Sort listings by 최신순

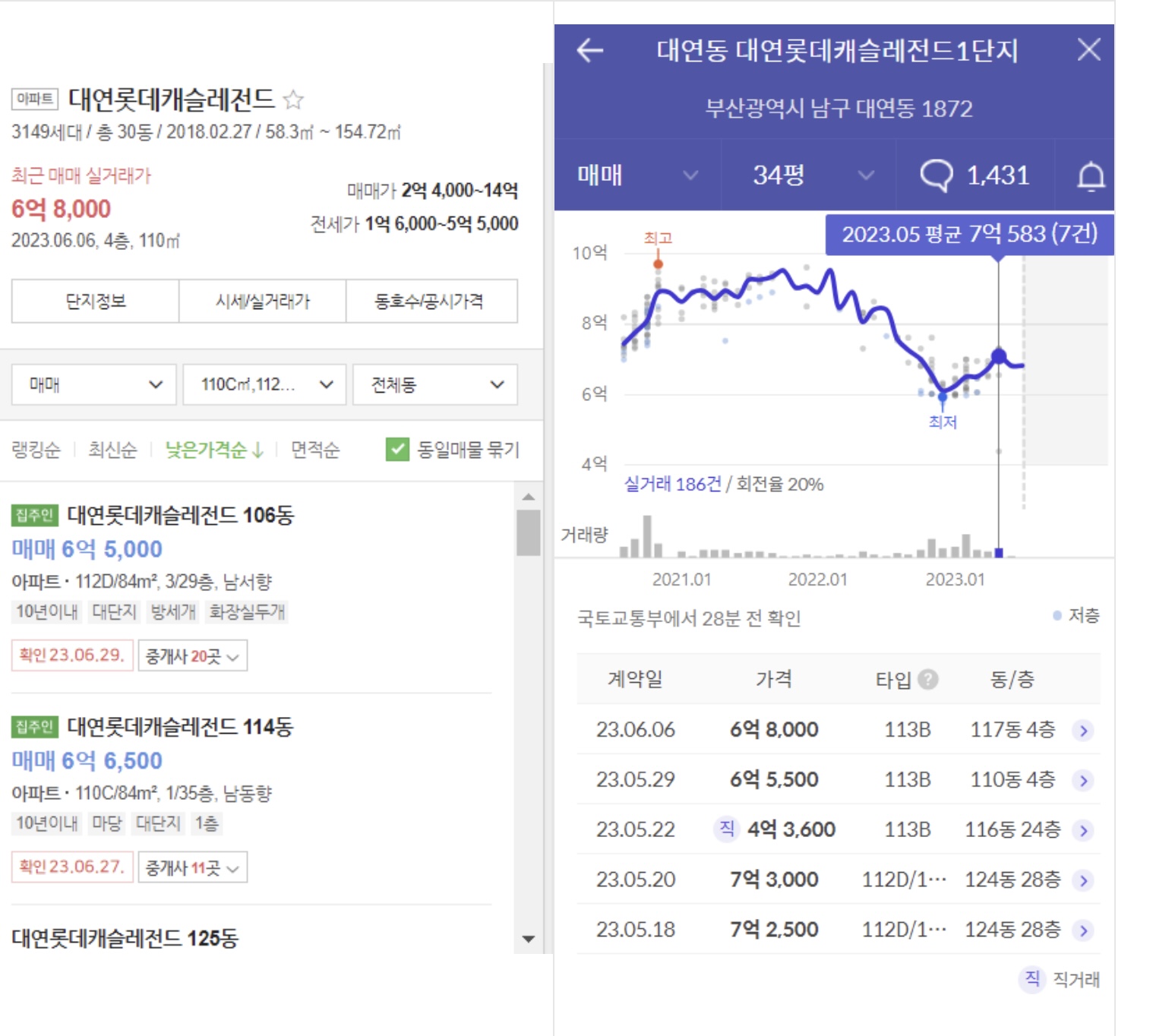[112, 450]
